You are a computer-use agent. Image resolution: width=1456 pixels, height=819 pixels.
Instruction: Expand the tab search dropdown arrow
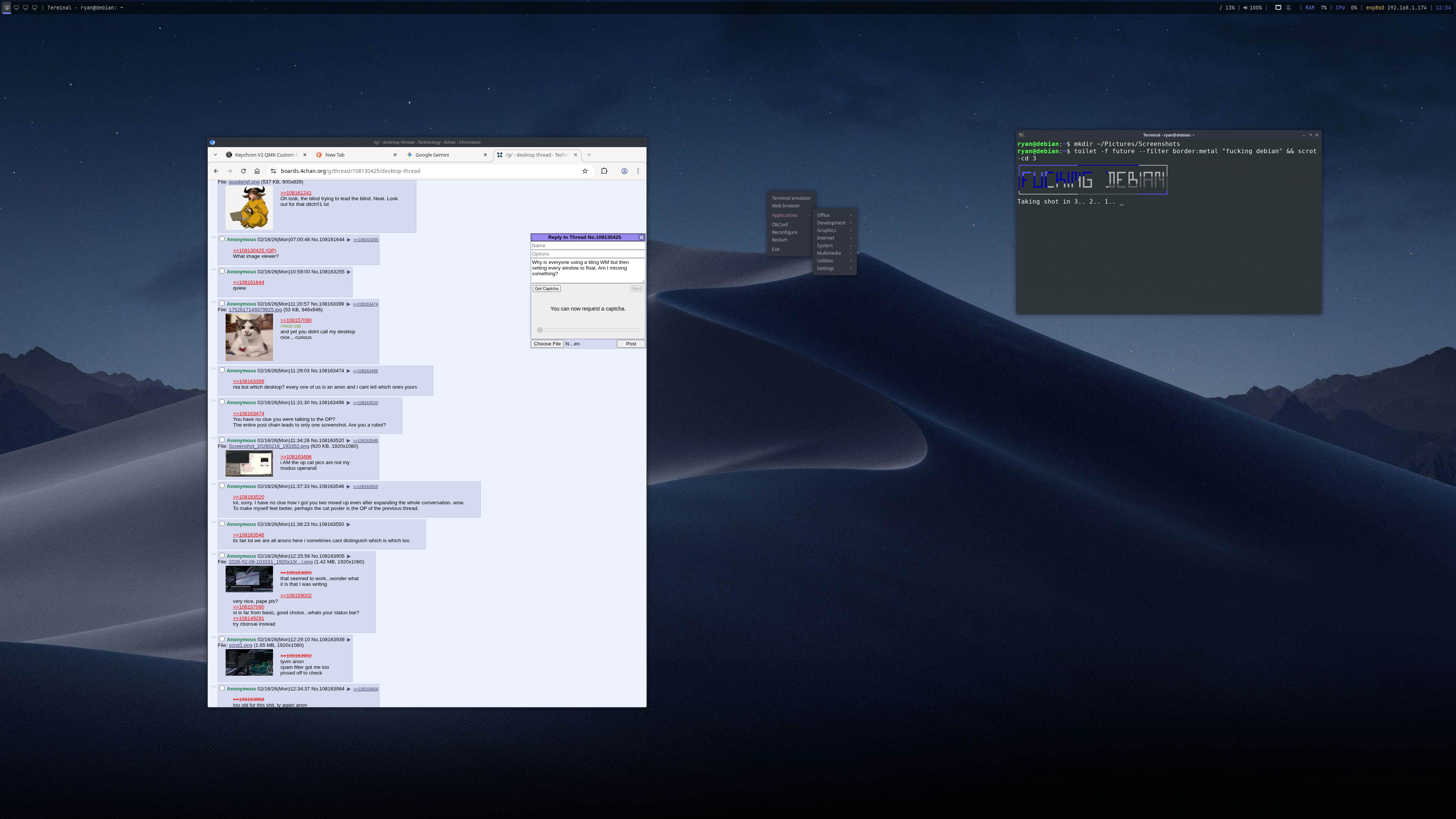(x=215, y=155)
